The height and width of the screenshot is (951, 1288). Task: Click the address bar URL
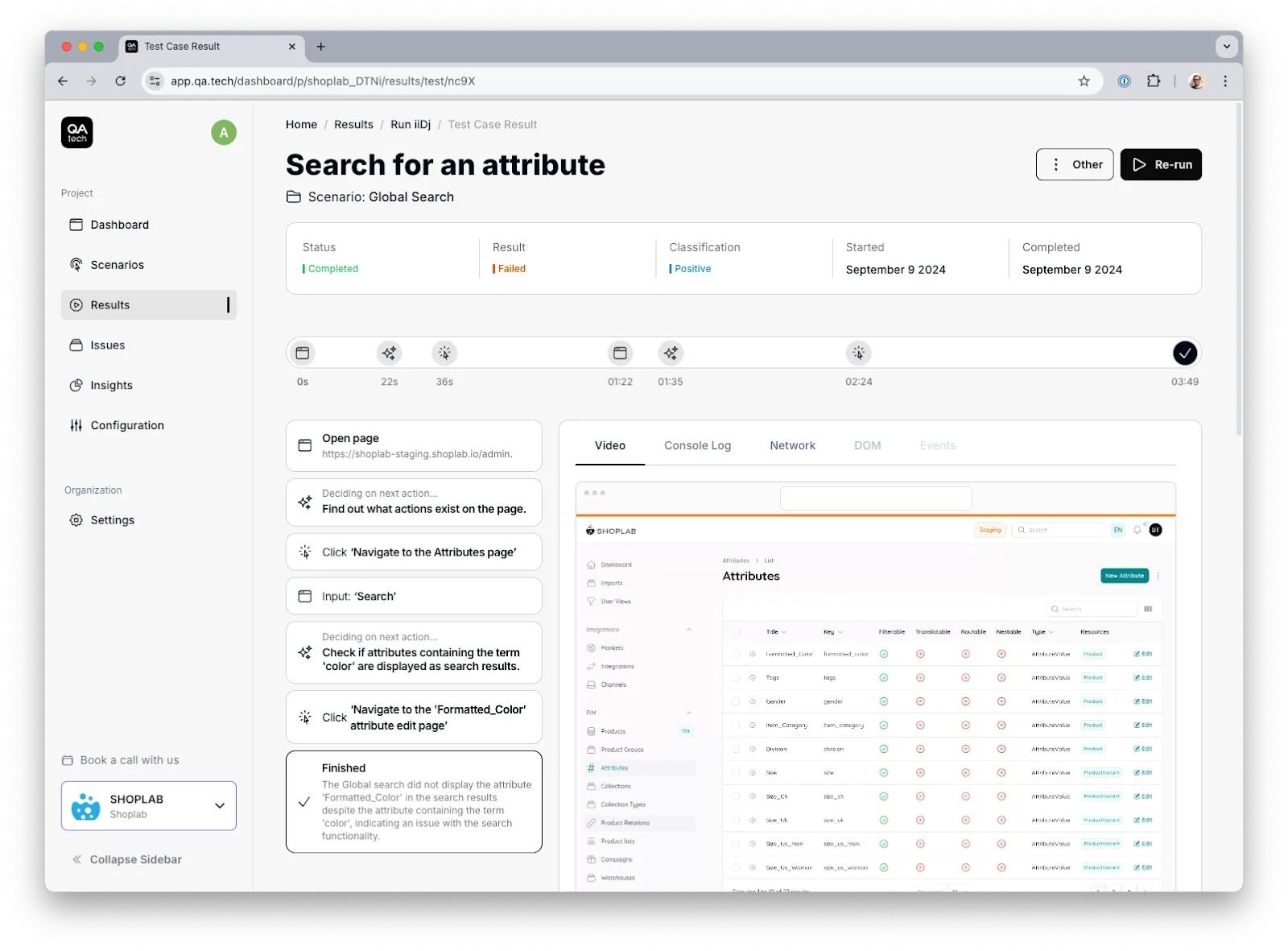[323, 81]
